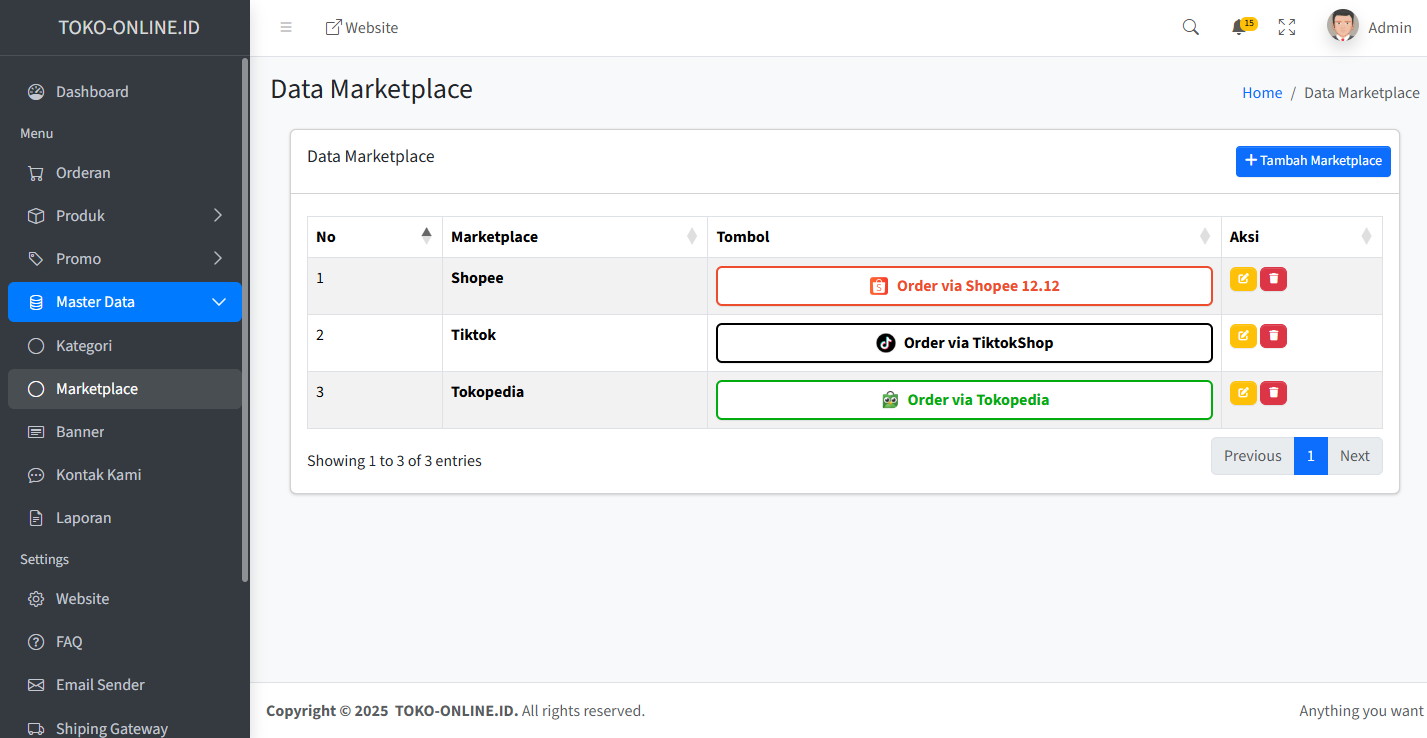
Task: Sort table by No column arrows
Action: click(x=427, y=236)
